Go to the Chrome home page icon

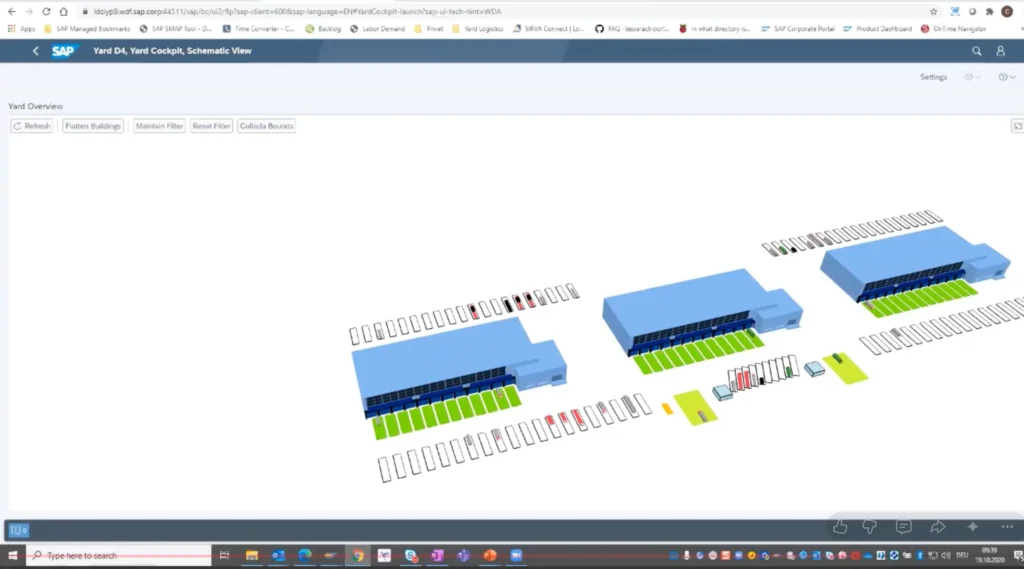63,11
